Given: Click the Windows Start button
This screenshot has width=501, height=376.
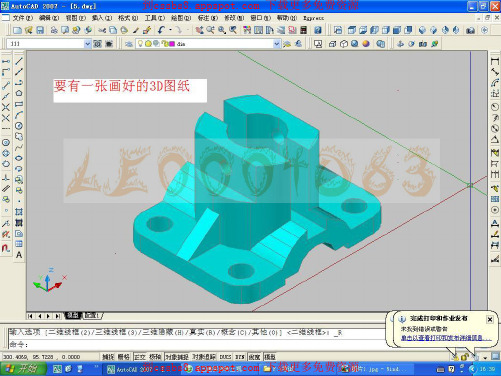Looking at the screenshot, I should coord(23,369).
